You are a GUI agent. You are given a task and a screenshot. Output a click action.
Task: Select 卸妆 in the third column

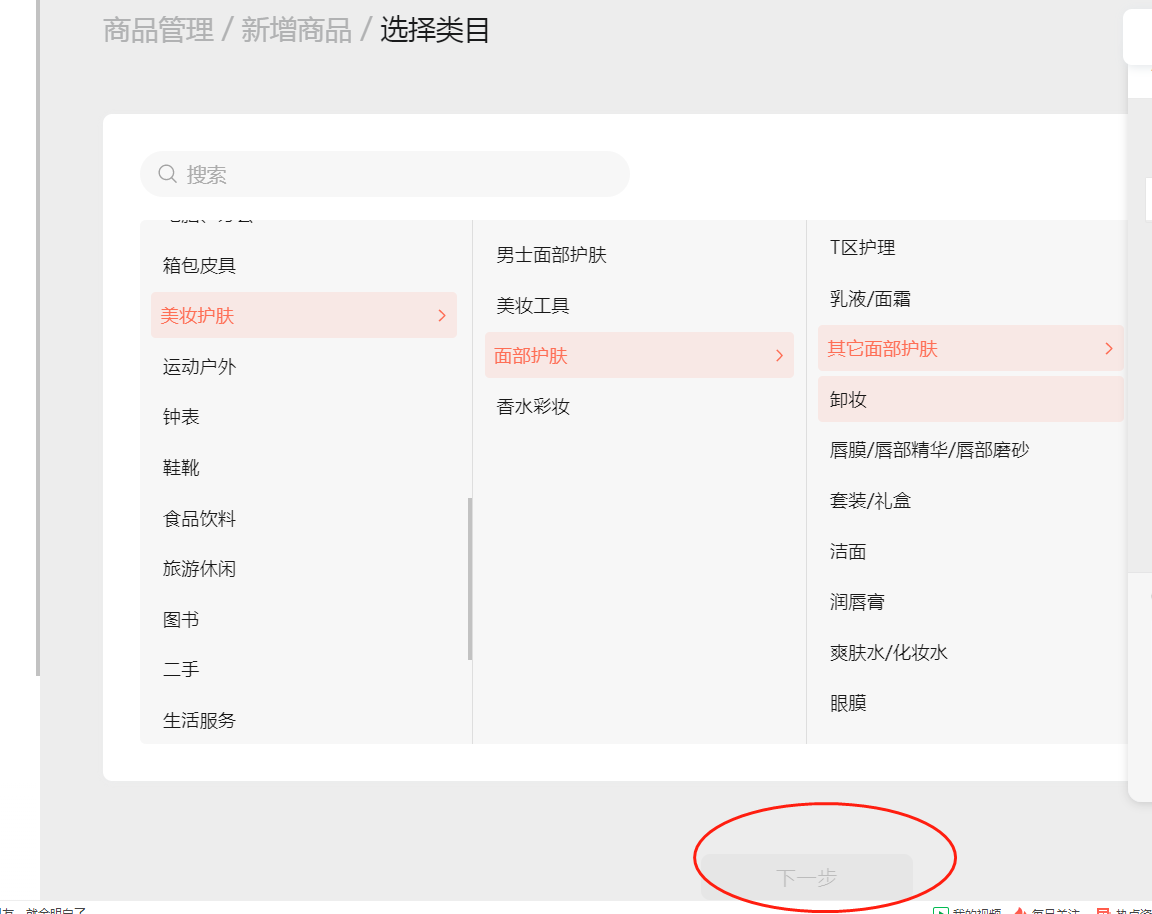(x=971, y=399)
